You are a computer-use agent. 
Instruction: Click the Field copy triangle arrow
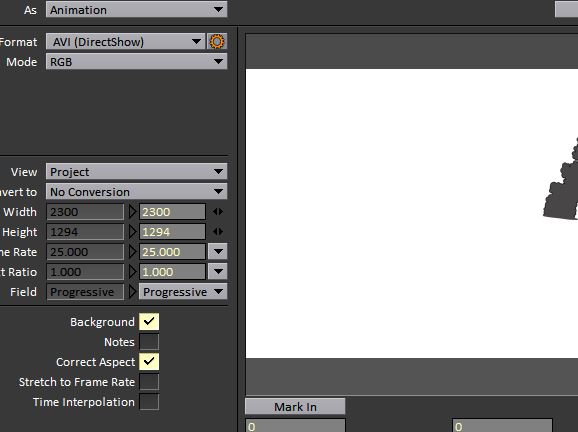tap(132, 292)
